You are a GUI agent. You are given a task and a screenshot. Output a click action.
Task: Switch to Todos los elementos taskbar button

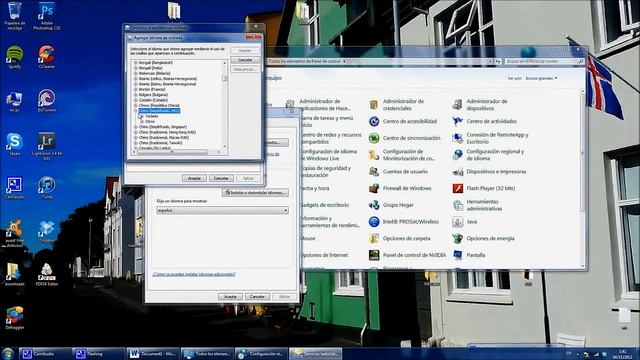[207, 354]
